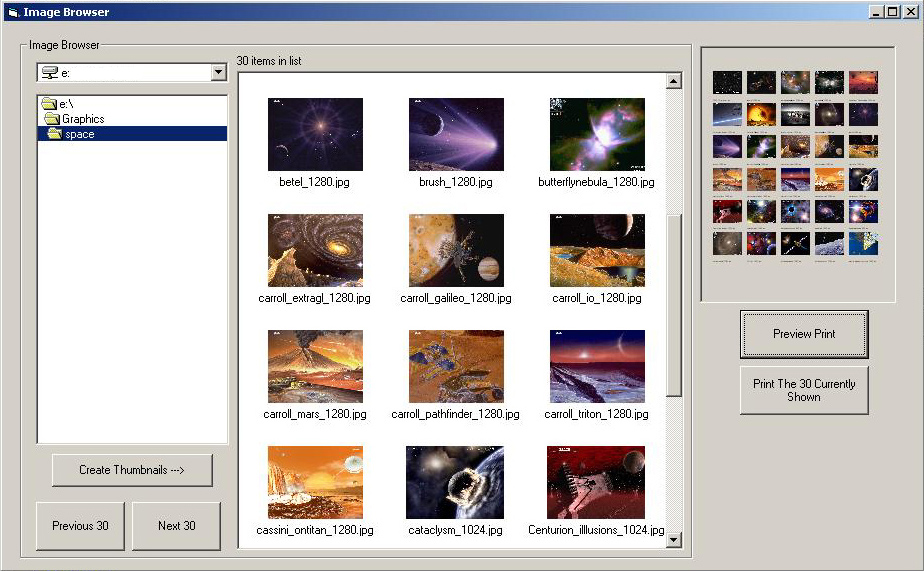The width and height of the screenshot is (924, 571).
Task: Click the Image Browser title bar icon
Action: [x=12, y=12]
